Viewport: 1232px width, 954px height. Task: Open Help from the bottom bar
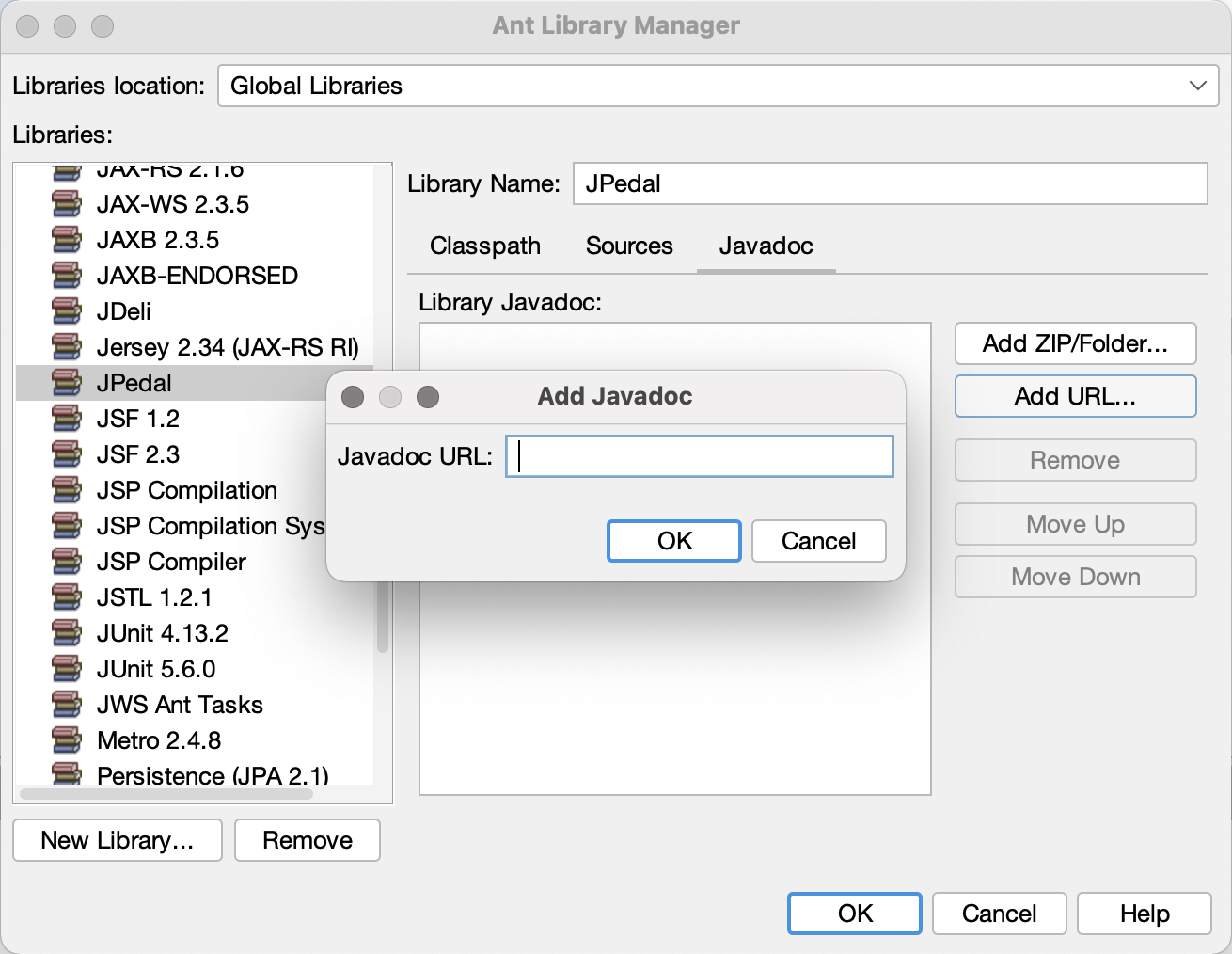[x=1144, y=914]
